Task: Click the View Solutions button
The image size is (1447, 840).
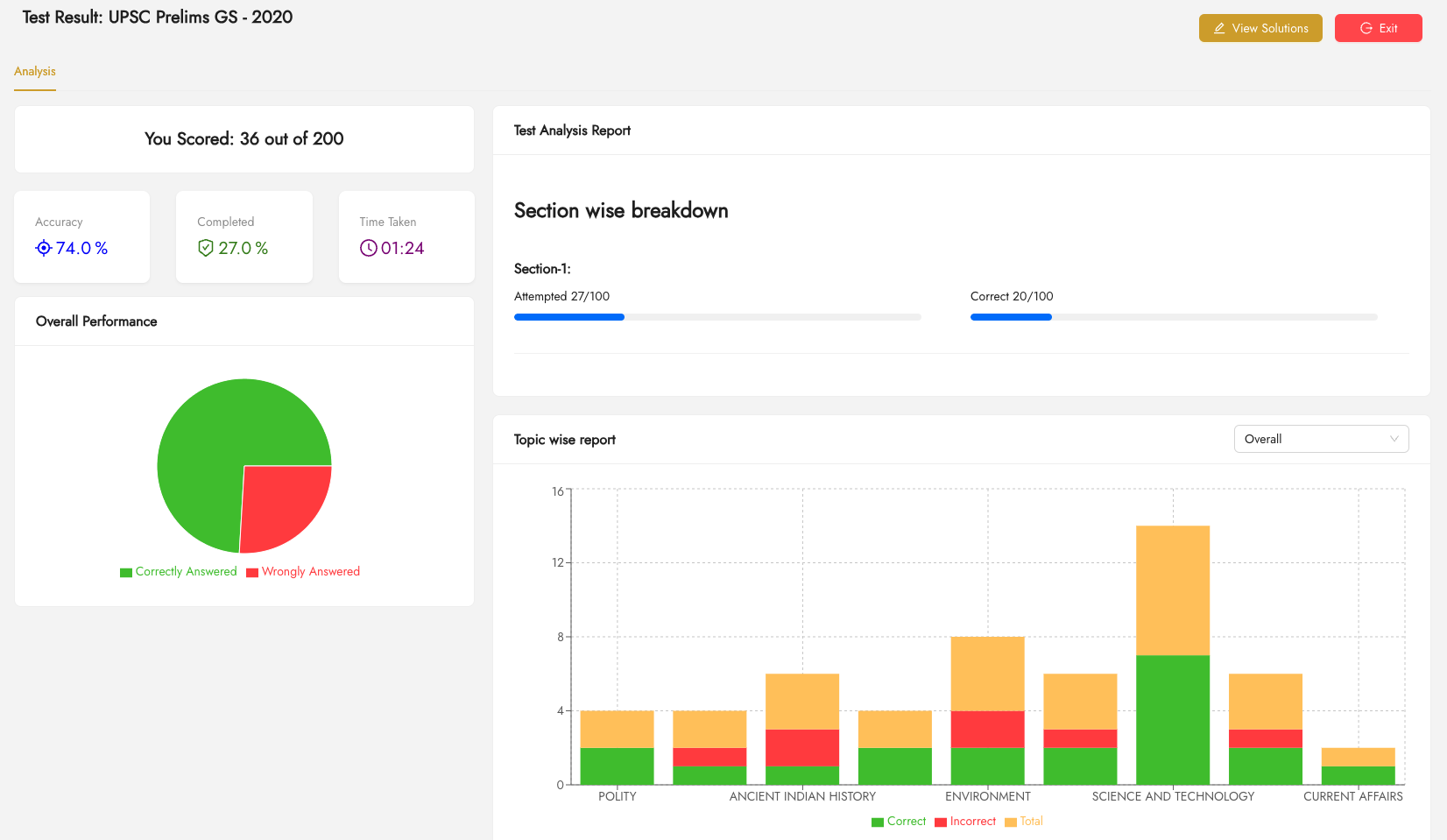Action: coord(1260,28)
